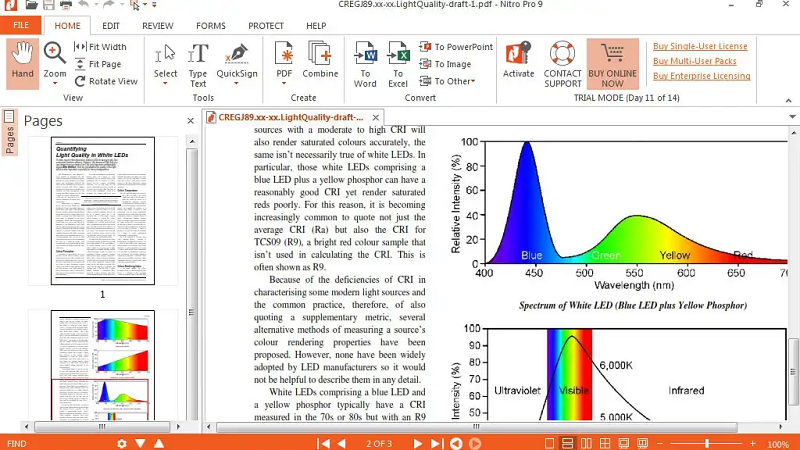Screen dimensions: 800x450
Task: Click the print icon in quick access toolbar
Action: click(65, 6)
